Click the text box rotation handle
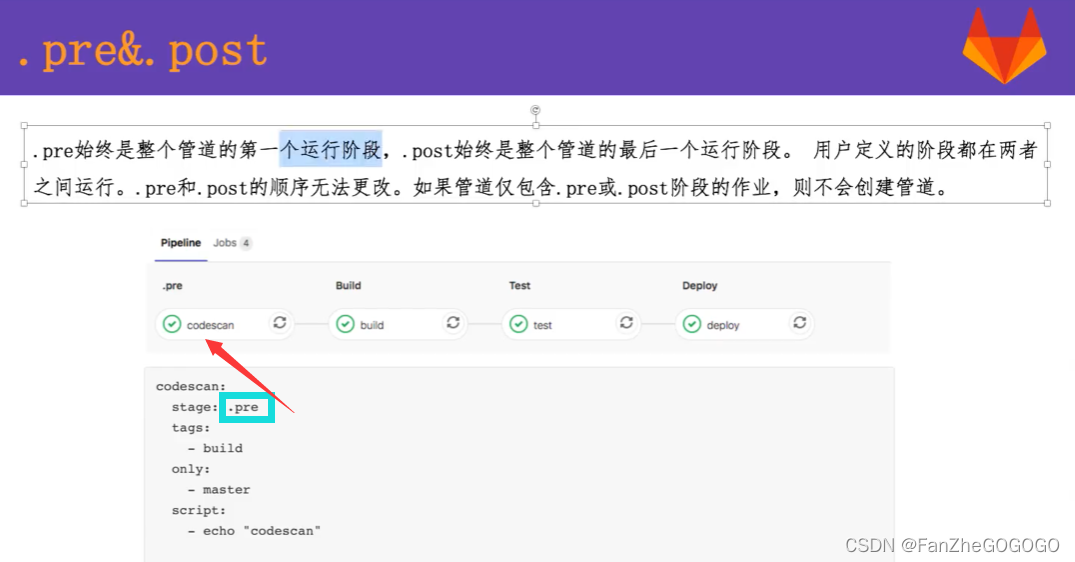The width and height of the screenshot is (1075, 562). click(x=535, y=110)
